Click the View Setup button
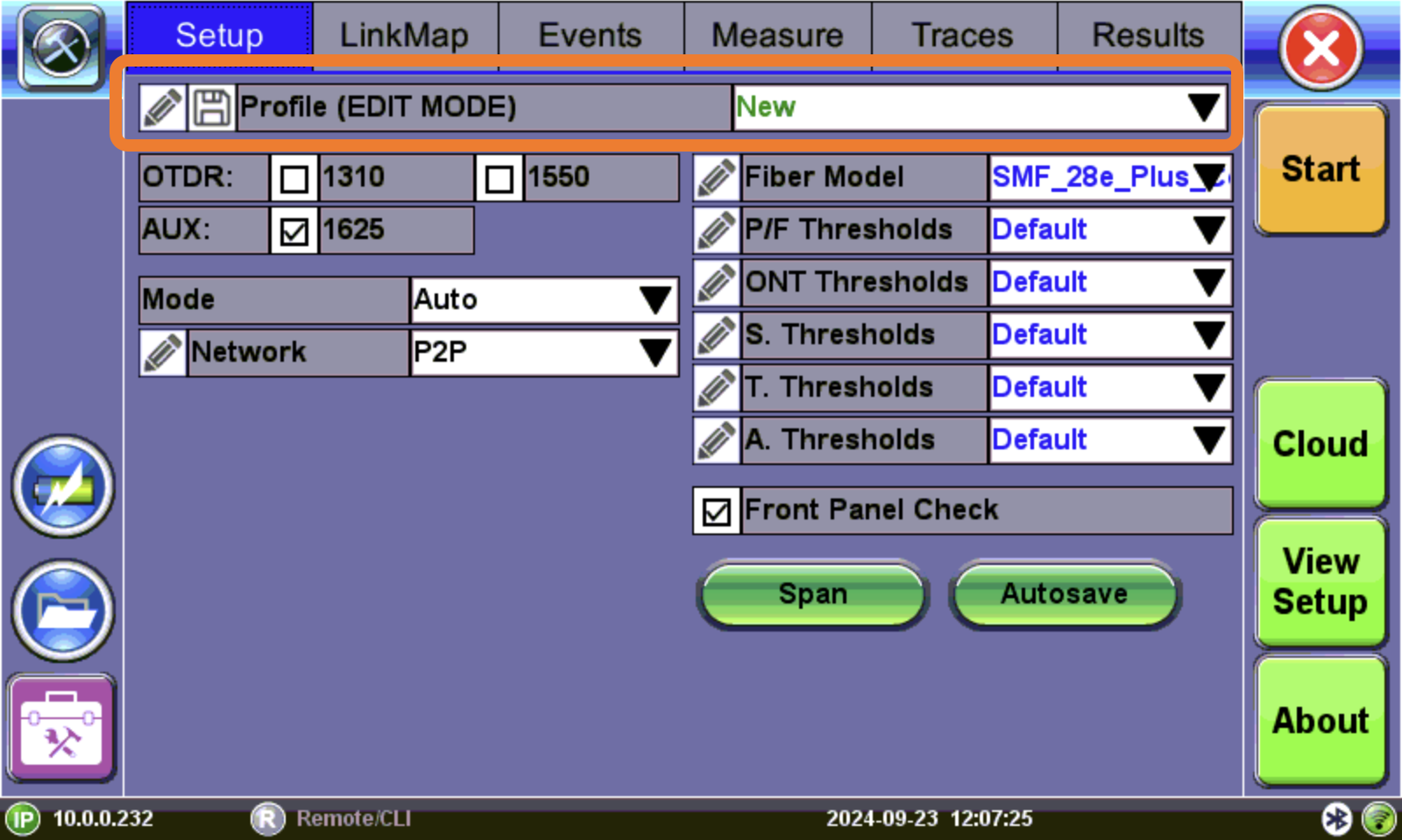Screen dimensions: 1402x840 coord(1321,582)
